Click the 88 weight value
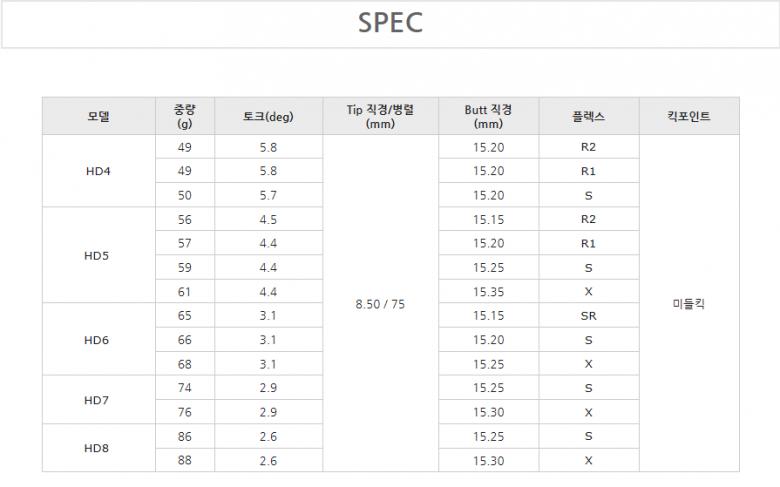780x487 pixels. [184, 461]
